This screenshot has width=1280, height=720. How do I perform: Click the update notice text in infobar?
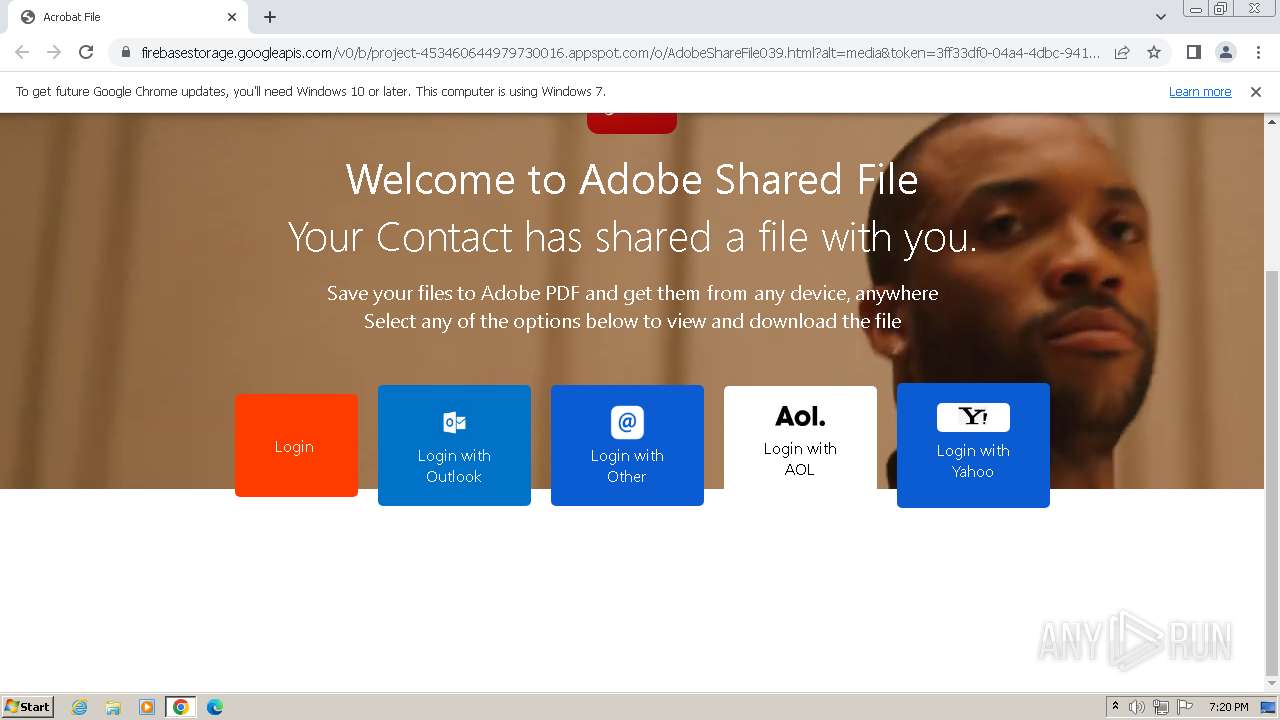(x=311, y=91)
